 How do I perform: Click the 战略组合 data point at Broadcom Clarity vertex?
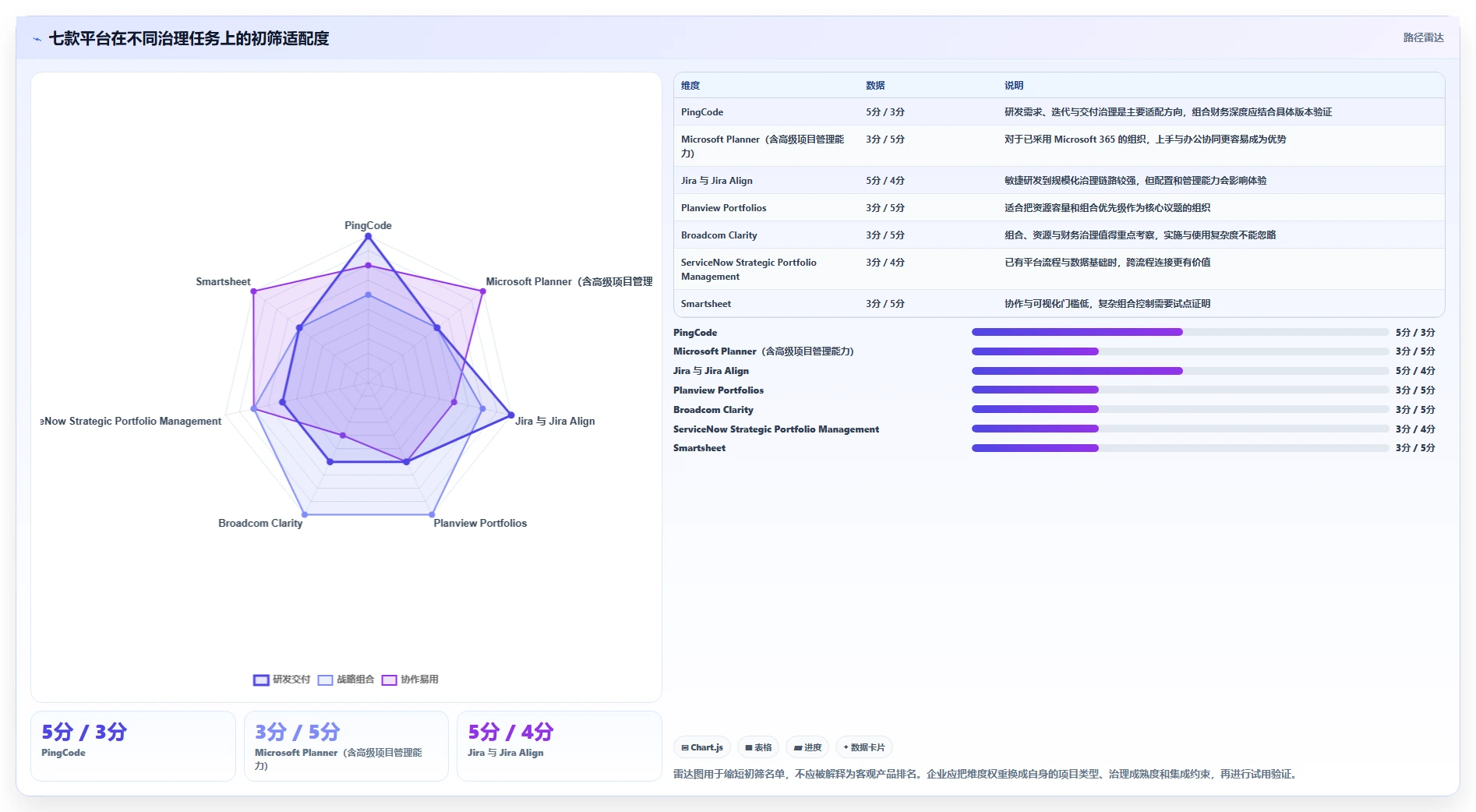coord(304,514)
